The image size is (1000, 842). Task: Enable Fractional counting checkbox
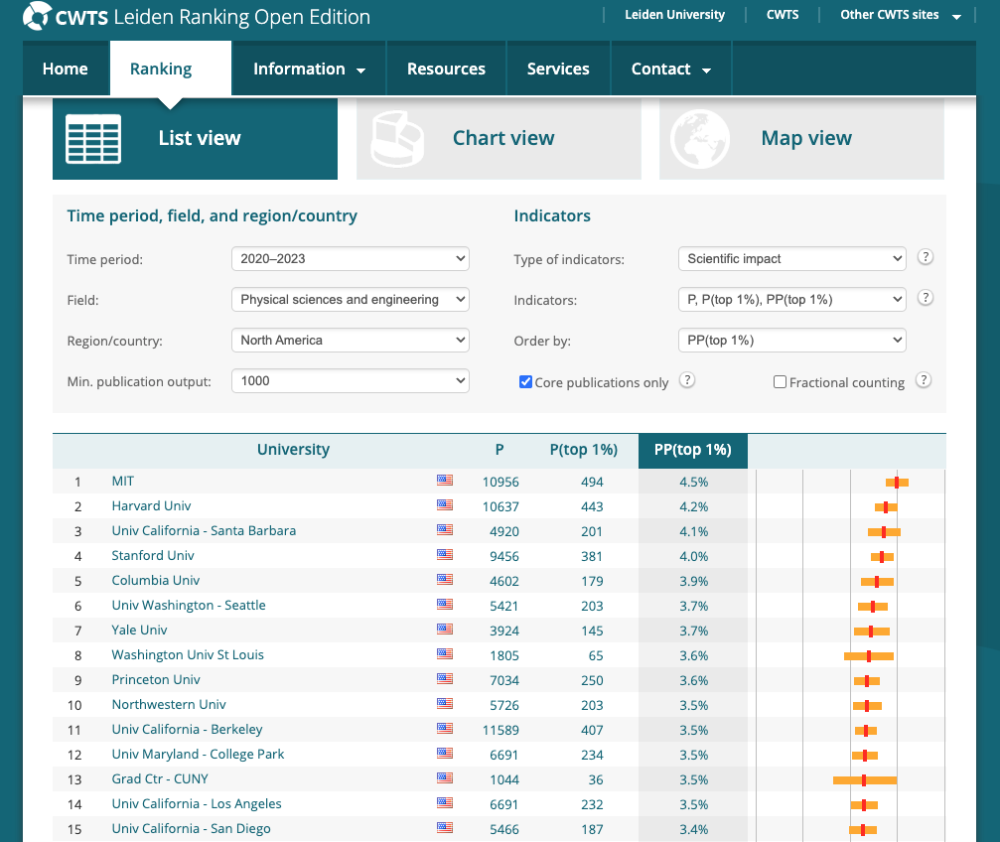pos(780,382)
